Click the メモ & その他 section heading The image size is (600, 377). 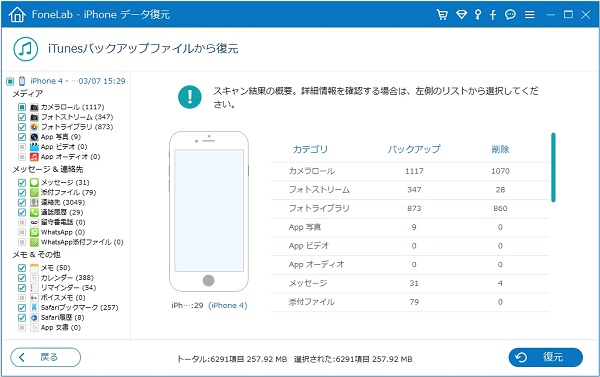(x=36, y=255)
